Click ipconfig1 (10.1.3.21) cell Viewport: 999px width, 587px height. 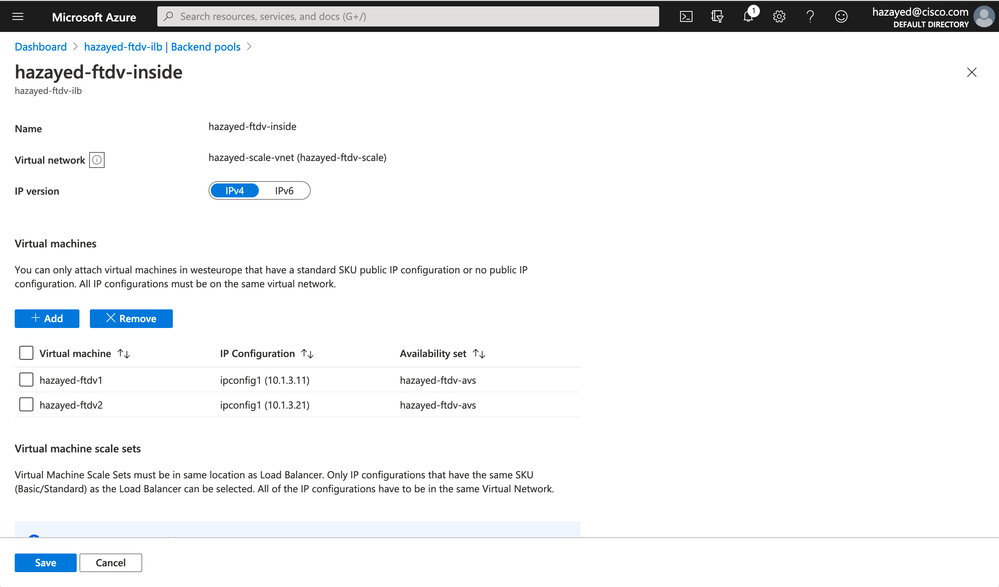[x=265, y=405]
